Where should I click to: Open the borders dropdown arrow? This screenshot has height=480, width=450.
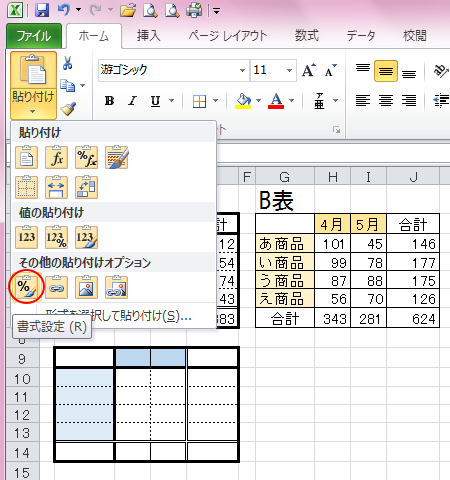216,100
